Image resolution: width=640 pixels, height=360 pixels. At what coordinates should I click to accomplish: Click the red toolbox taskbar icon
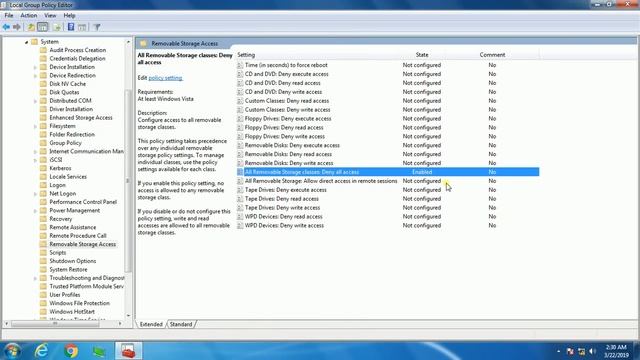coord(129,351)
